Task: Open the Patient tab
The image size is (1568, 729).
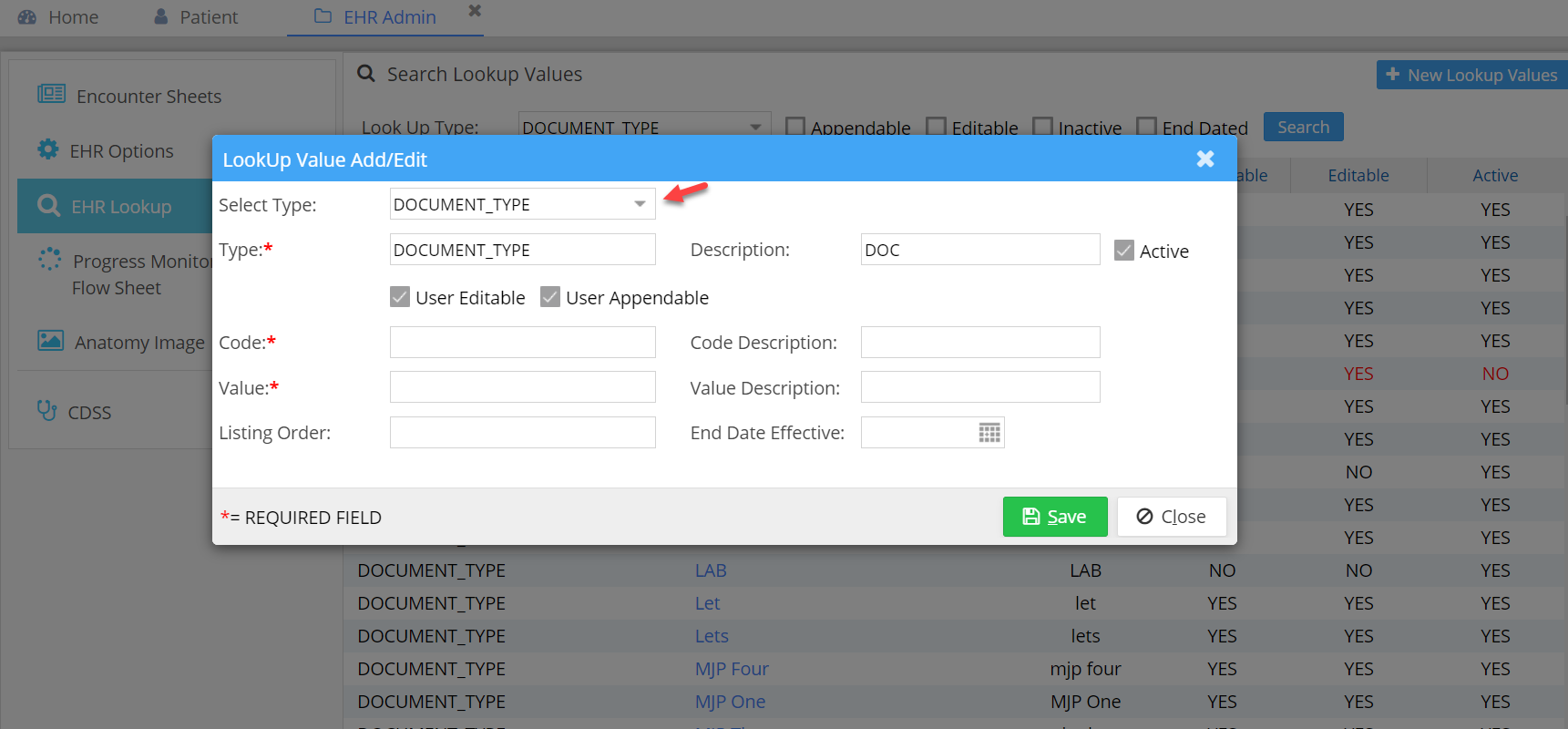Action: tap(196, 17)
